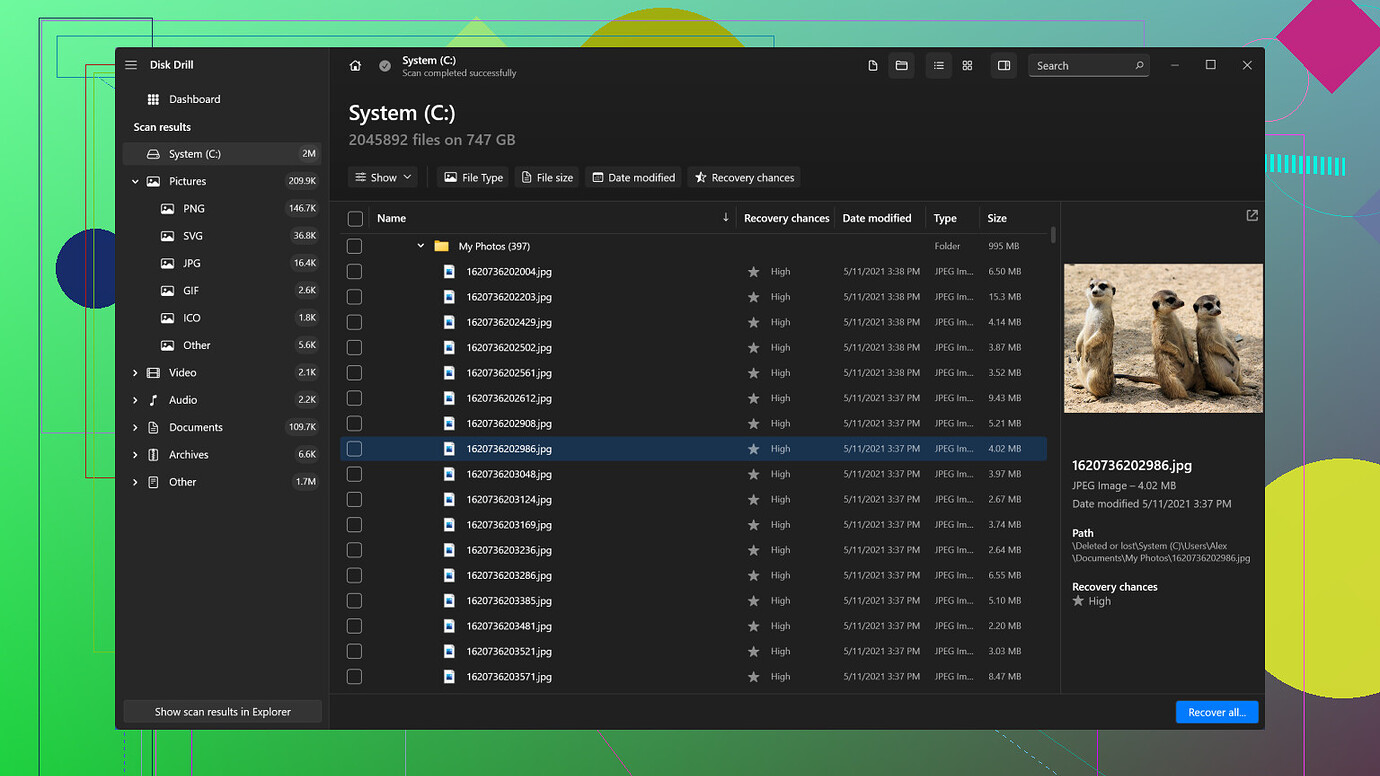Toggle the preview side panel icon
1380x776 pixels.
[1004, 66]
